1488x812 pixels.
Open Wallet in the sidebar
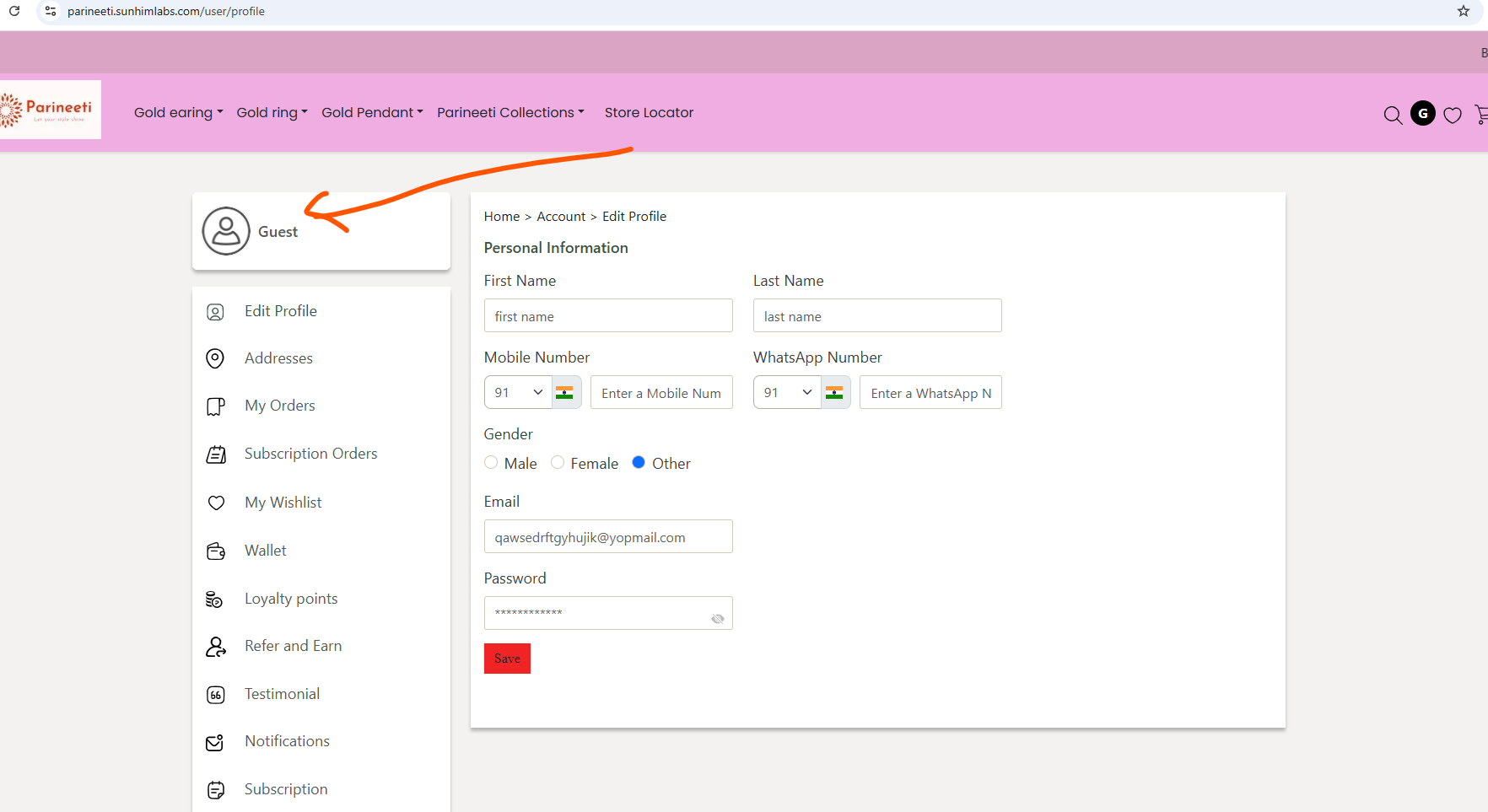(266, 551)
